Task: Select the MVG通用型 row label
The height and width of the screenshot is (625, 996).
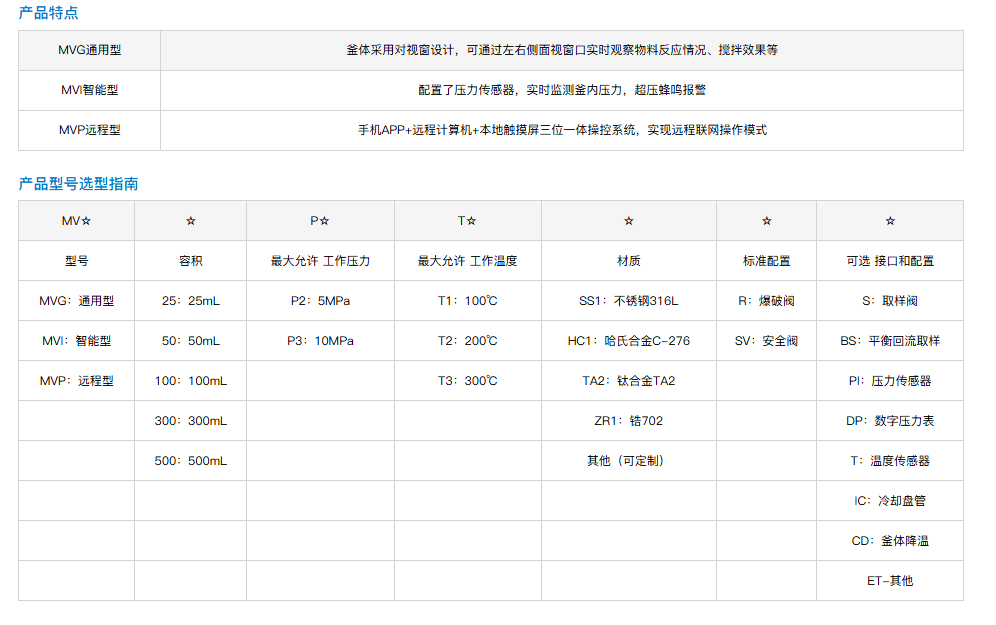Action: pos(90,50)
